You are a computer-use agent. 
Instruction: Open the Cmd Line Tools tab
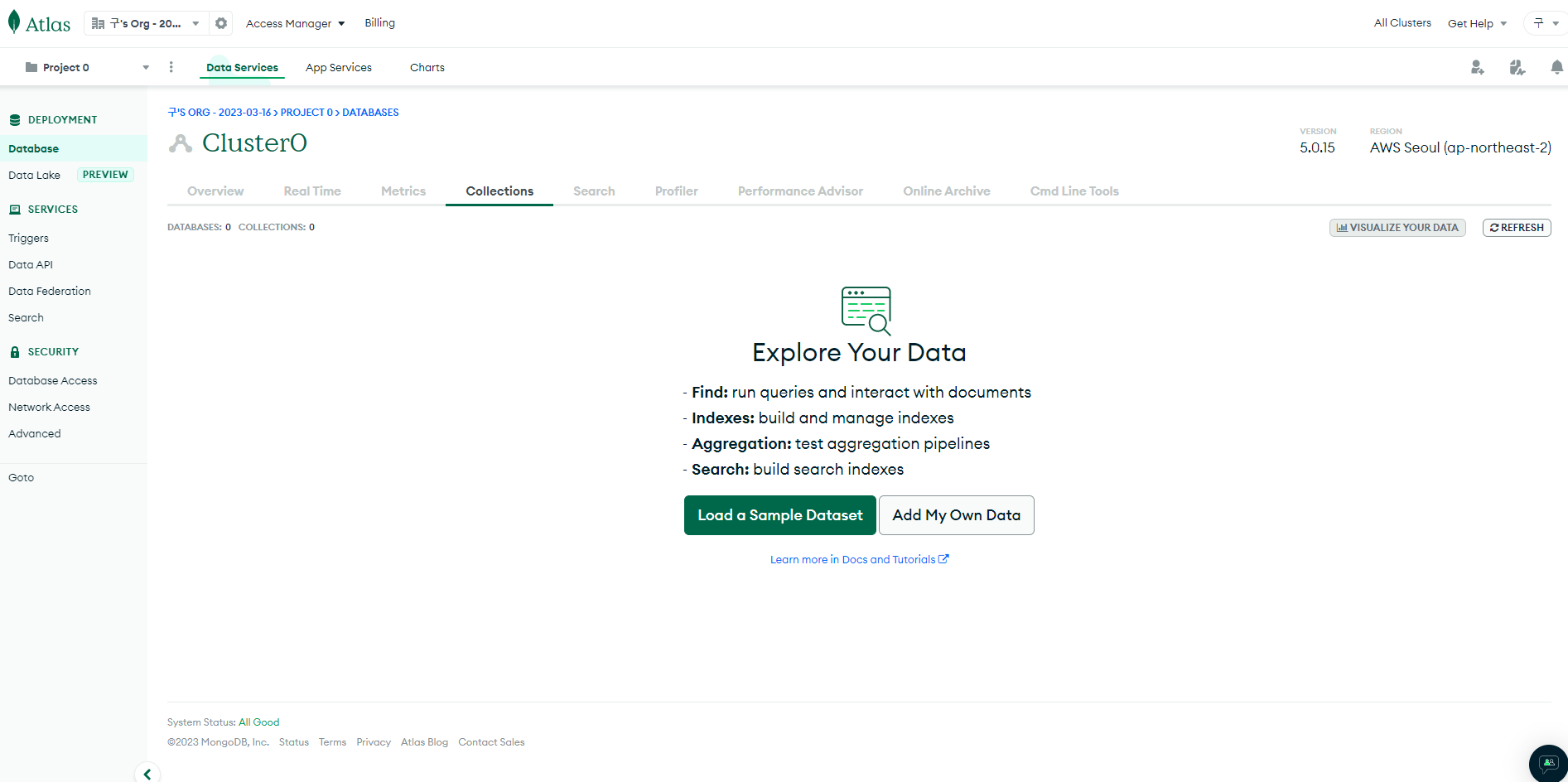coord(1074,191)
